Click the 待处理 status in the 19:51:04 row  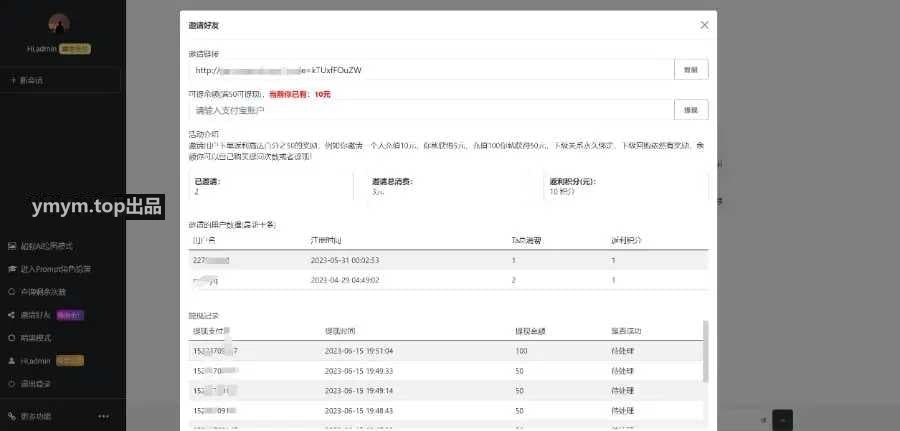click(623, 351)
